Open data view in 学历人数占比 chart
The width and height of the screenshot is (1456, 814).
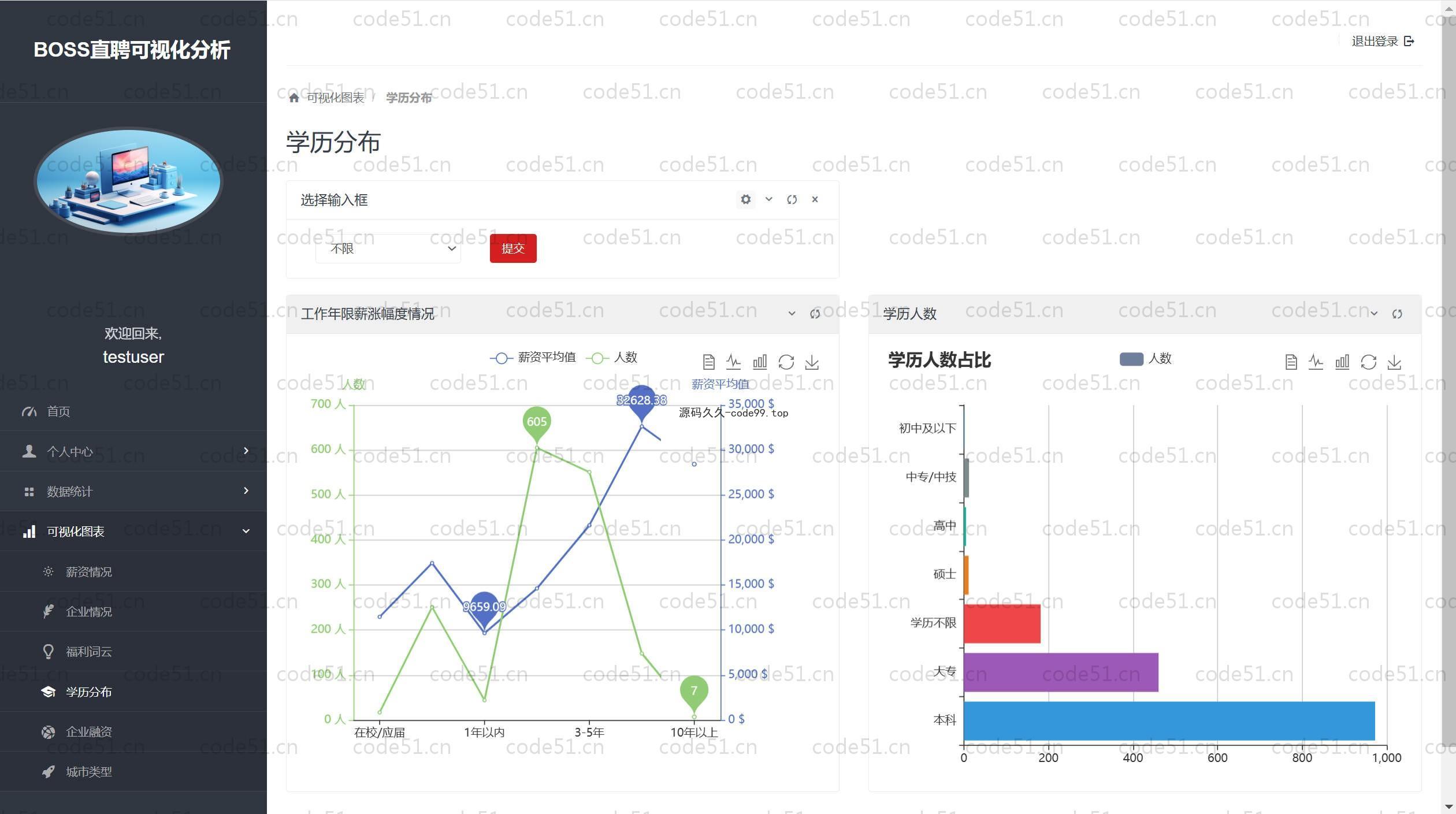[x=1291, y=362]
